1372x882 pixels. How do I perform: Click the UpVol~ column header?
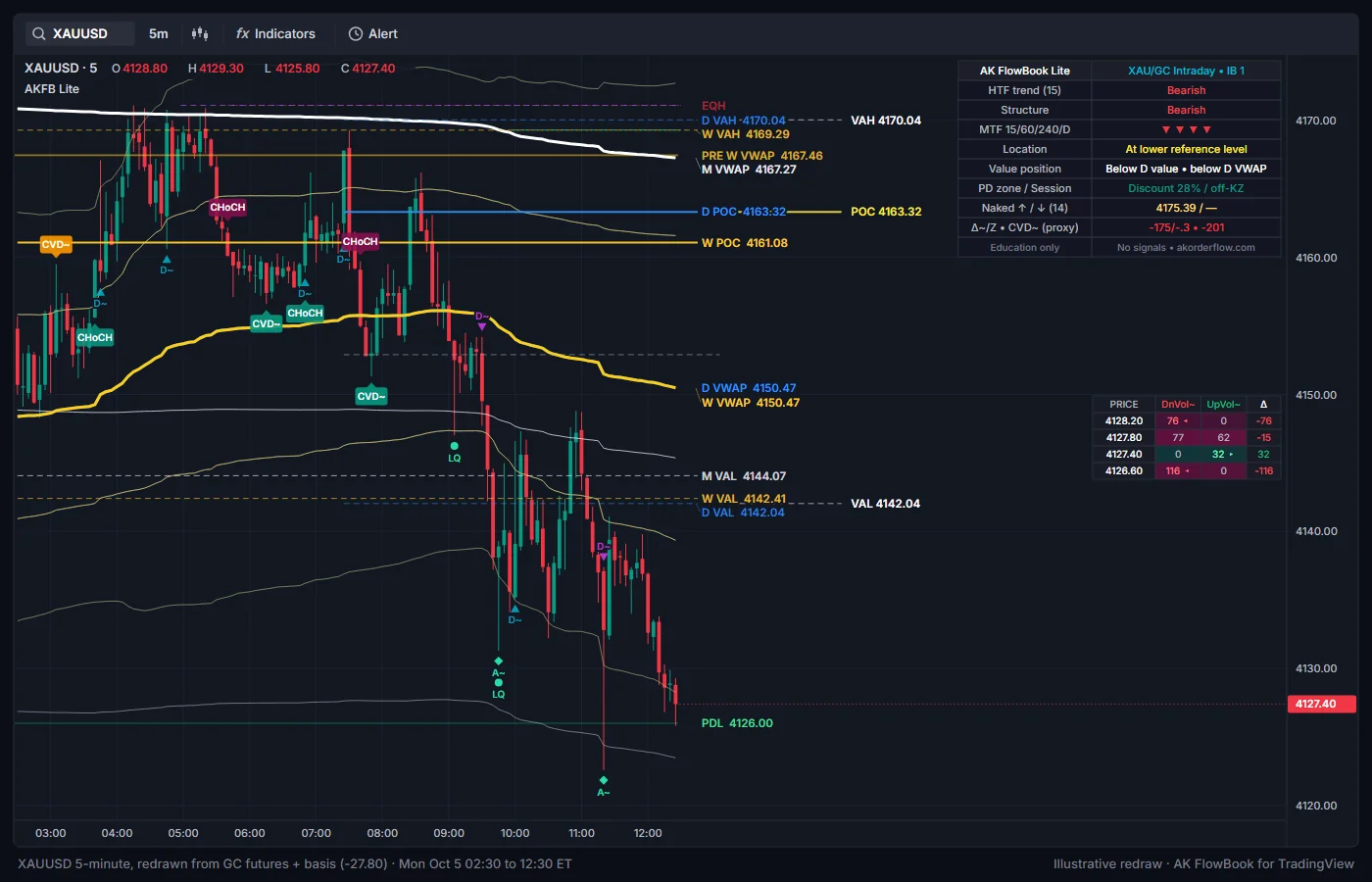1223,405
